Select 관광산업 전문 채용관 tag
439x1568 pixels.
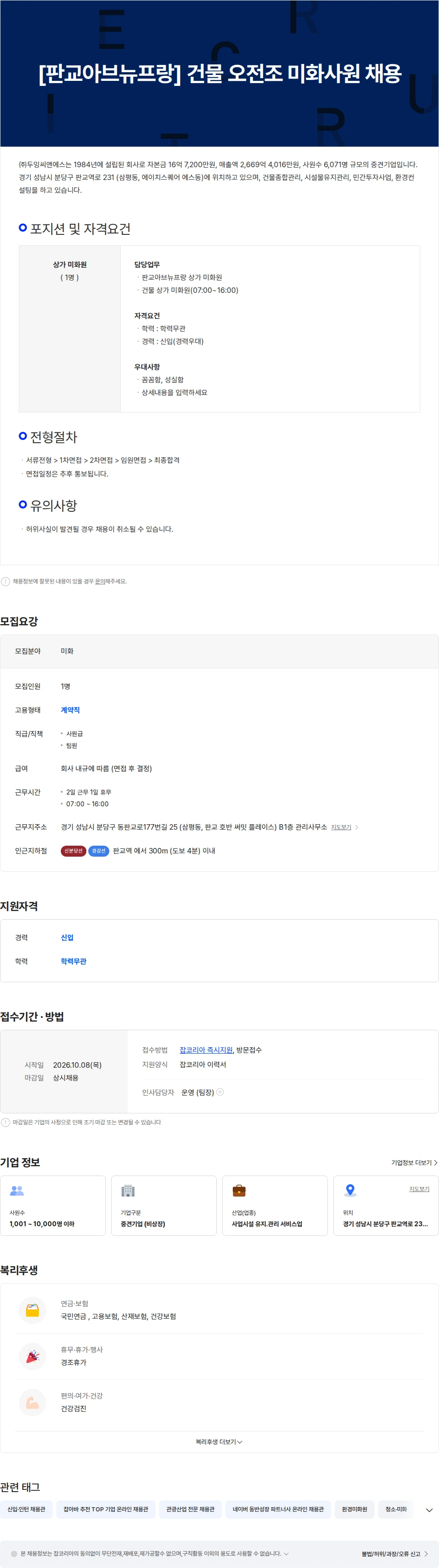(191, 1510)
